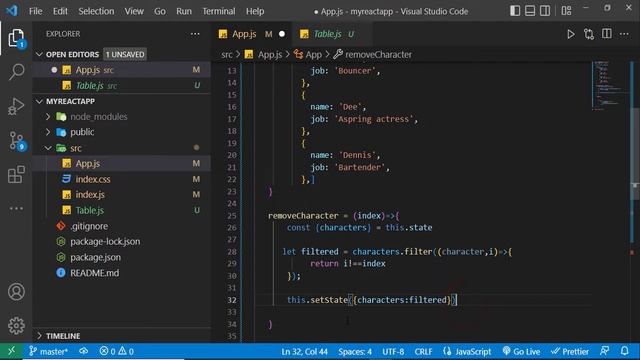
Task: Change line ending via CRLF indicator
Action: (423, 351)
